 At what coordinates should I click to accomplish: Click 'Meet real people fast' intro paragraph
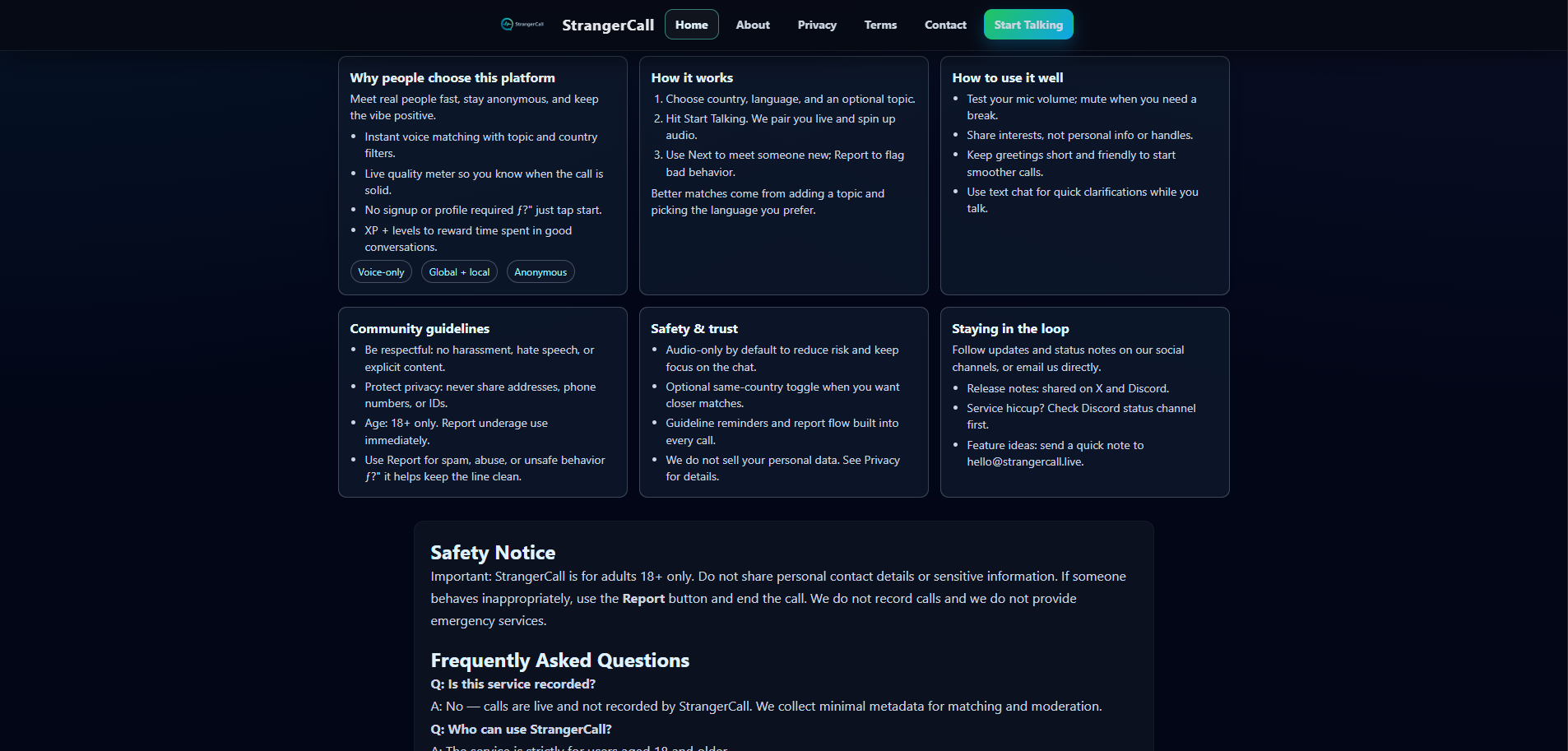point(474,107)
